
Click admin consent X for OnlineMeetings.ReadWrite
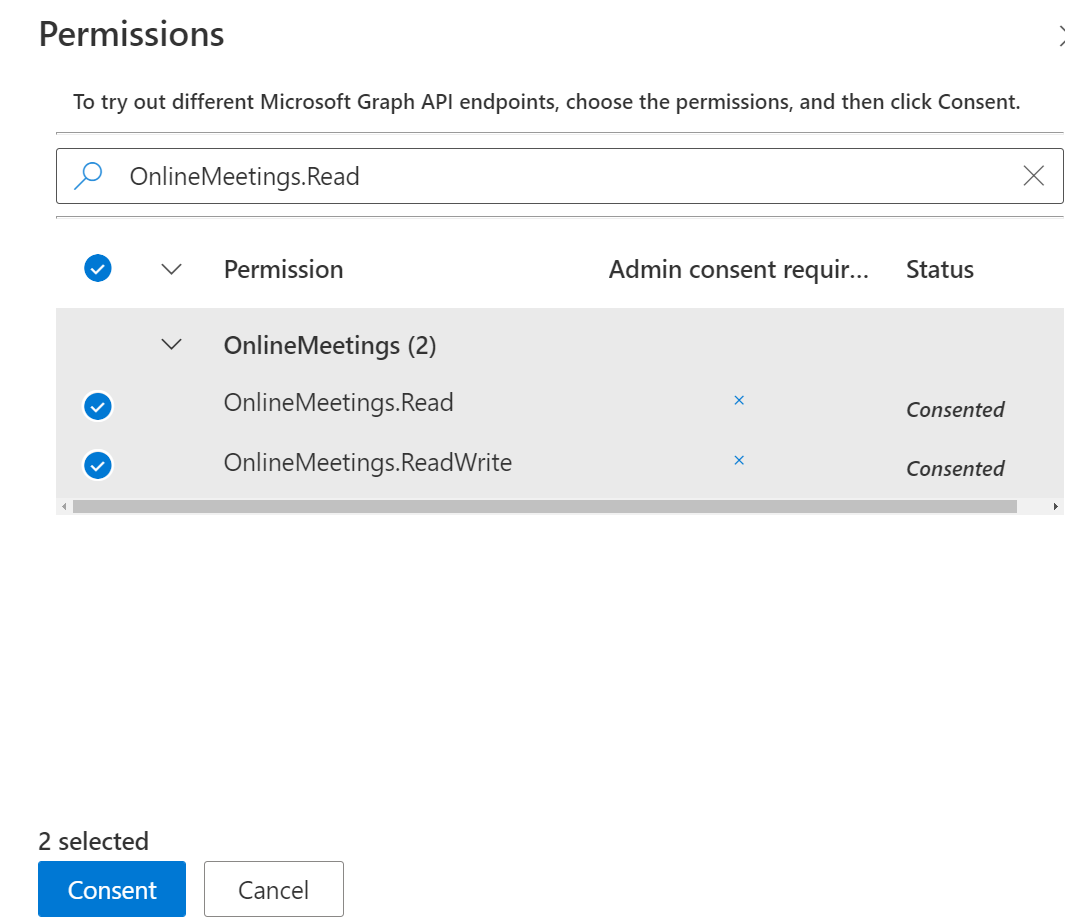click(739, 460)
